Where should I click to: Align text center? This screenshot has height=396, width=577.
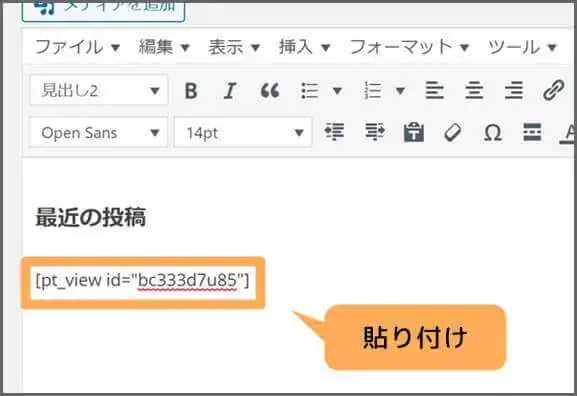coord(474,91)
